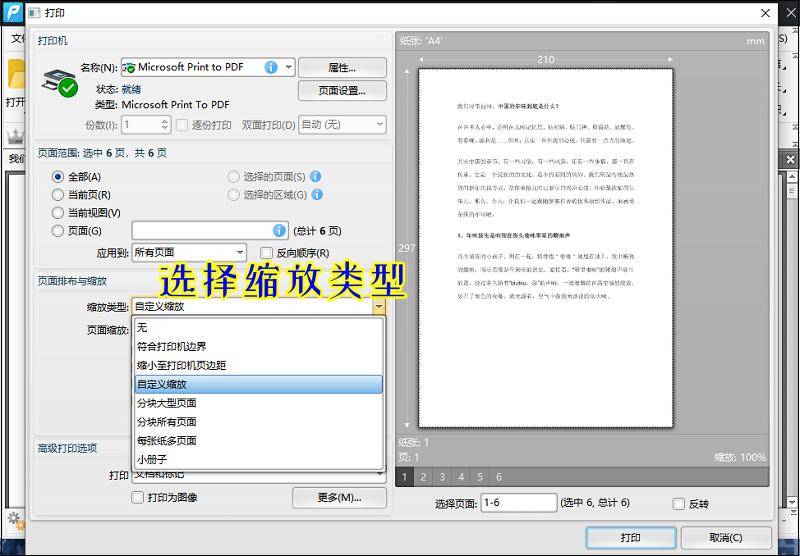
Task: Open printer name dropdown
Action: point(289,67)
